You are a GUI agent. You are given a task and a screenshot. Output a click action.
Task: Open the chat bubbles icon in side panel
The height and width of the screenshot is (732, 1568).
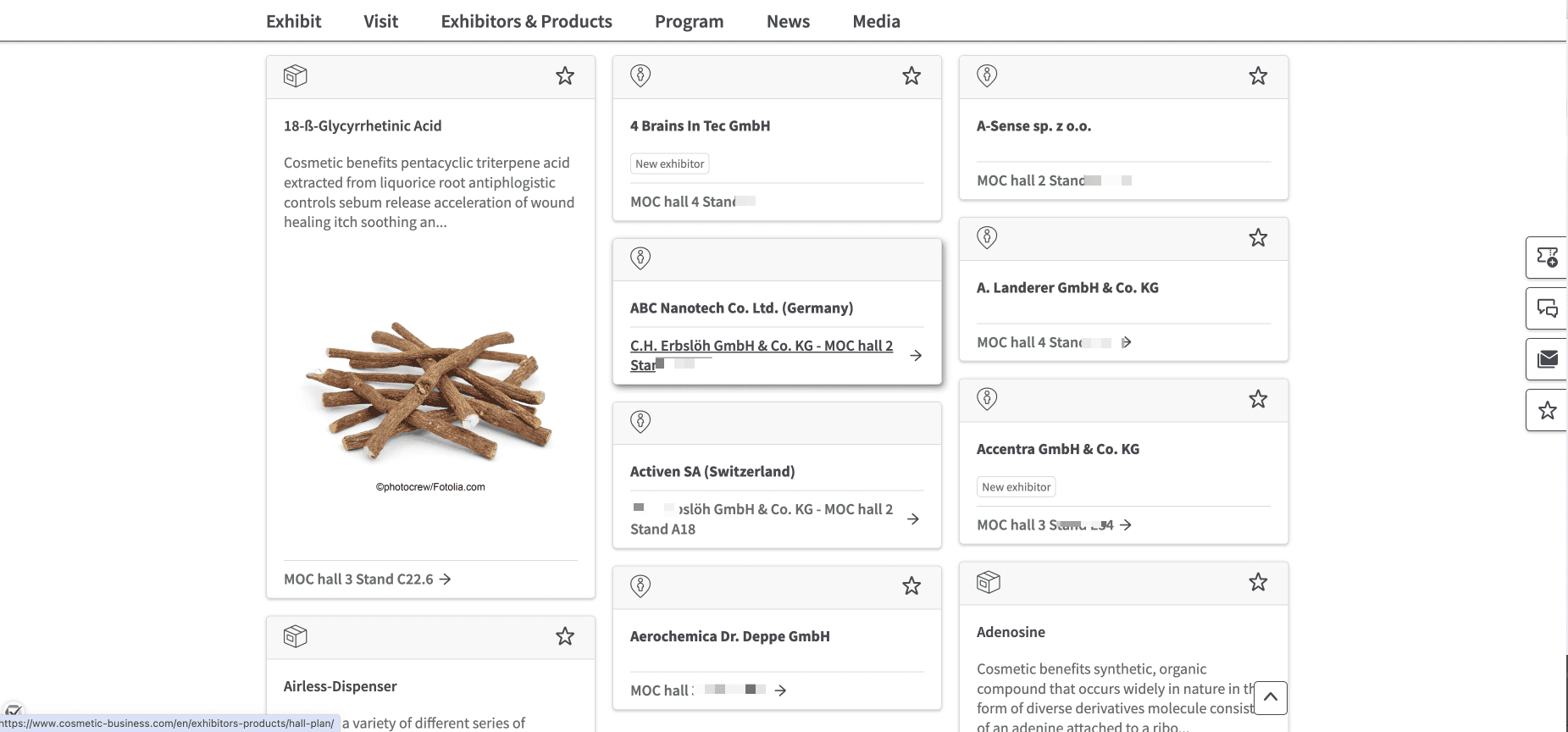pos(1547,308)
